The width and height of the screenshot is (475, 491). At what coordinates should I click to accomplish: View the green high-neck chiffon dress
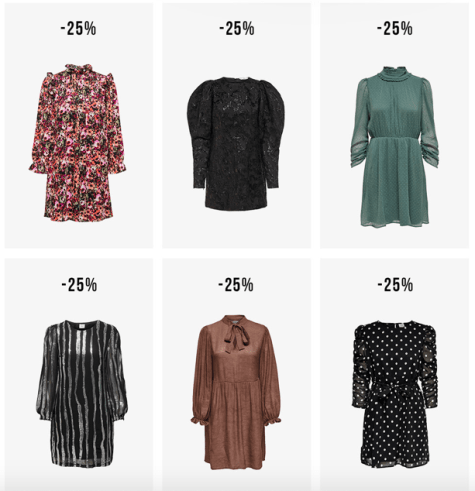click(x=395, y=147)
